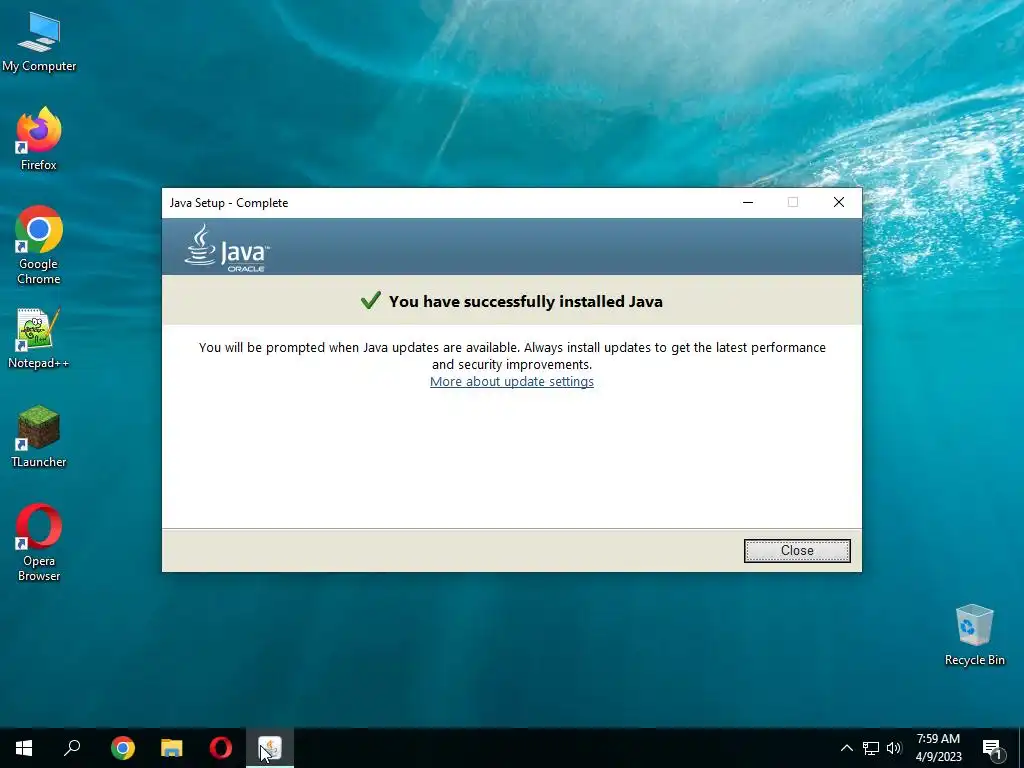Open Chrome from the taskbar

[x=123, y=748]
